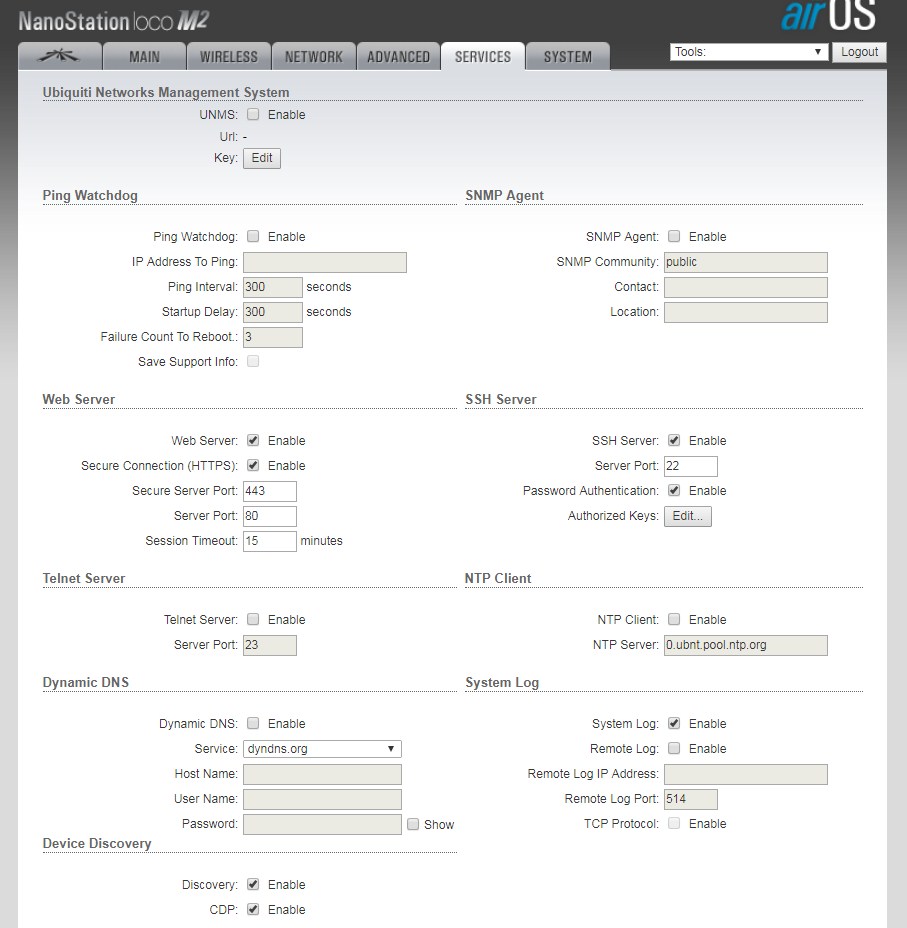
Task: Click the UNMS Key Edit button
Action: click(262, 158)
